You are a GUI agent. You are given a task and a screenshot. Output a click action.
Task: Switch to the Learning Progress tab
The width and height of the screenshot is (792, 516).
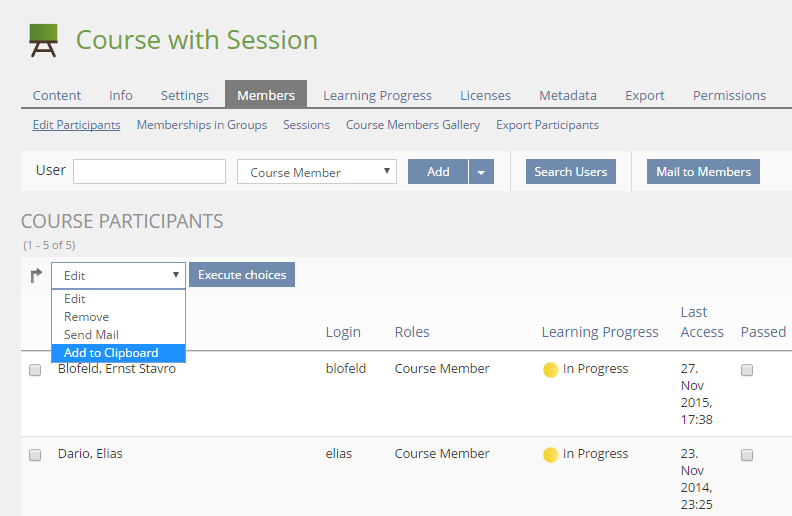377,96
